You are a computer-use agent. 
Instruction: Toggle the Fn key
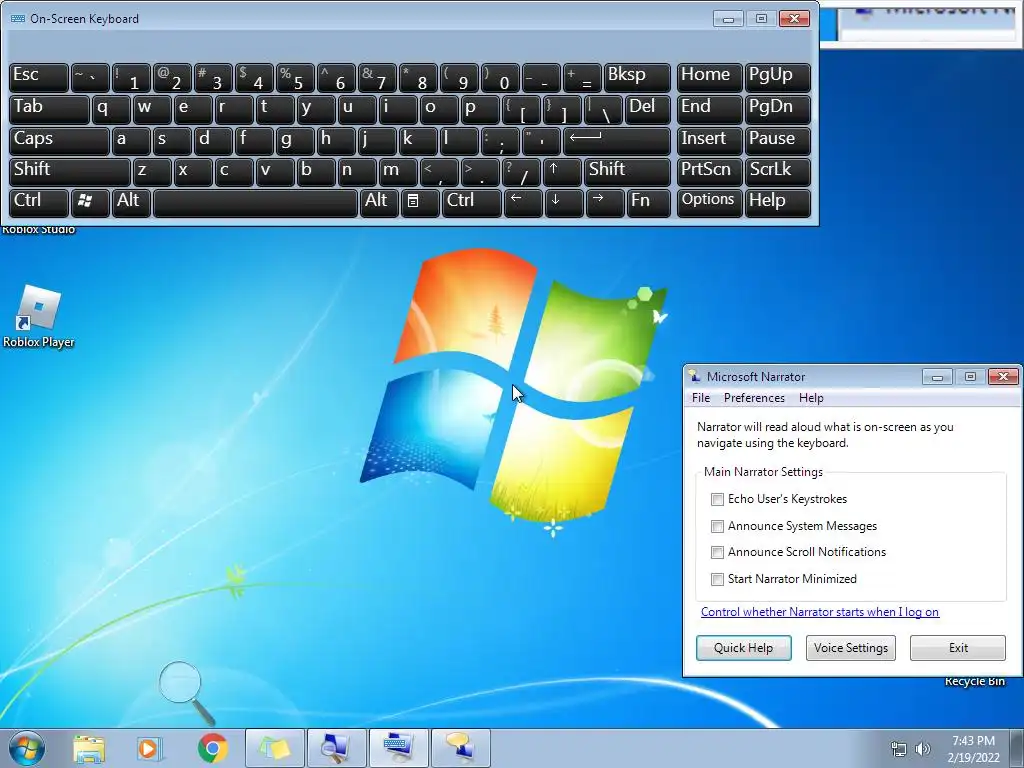[648, 202]
